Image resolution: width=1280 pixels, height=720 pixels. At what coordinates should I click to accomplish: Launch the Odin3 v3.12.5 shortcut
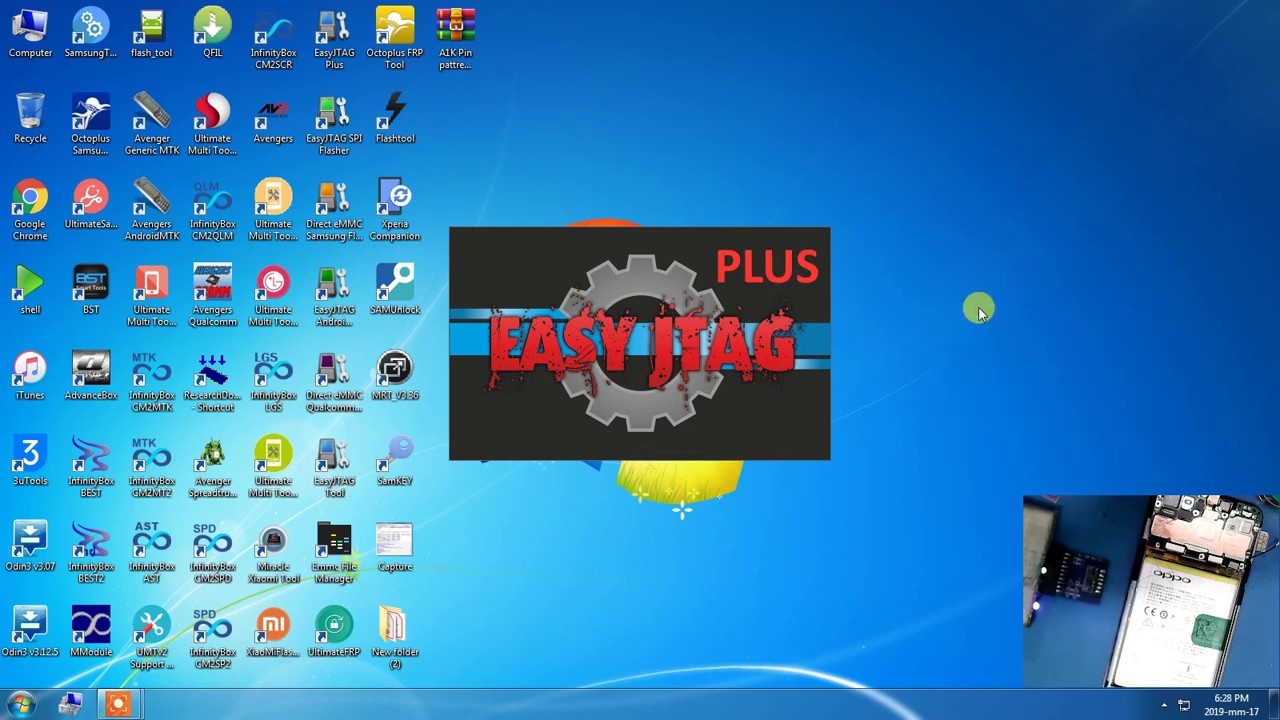30,633
